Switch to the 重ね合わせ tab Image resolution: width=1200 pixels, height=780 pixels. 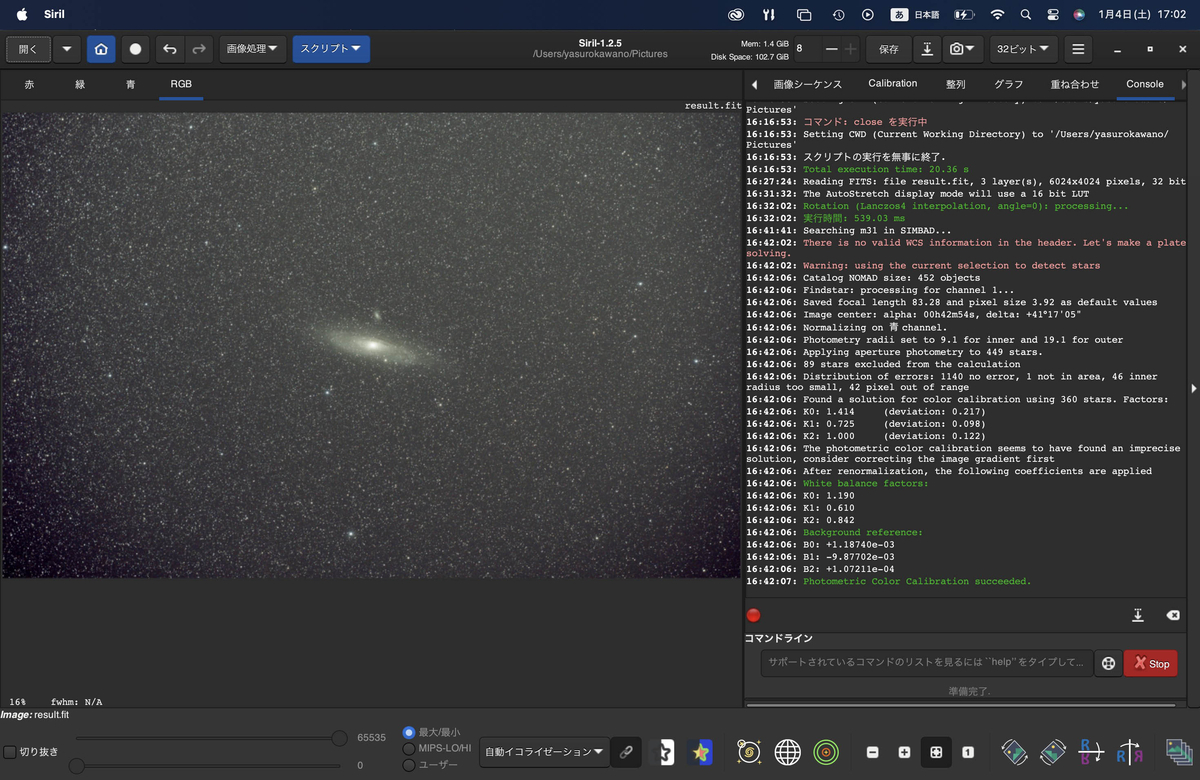click(x=1075, y=84)
